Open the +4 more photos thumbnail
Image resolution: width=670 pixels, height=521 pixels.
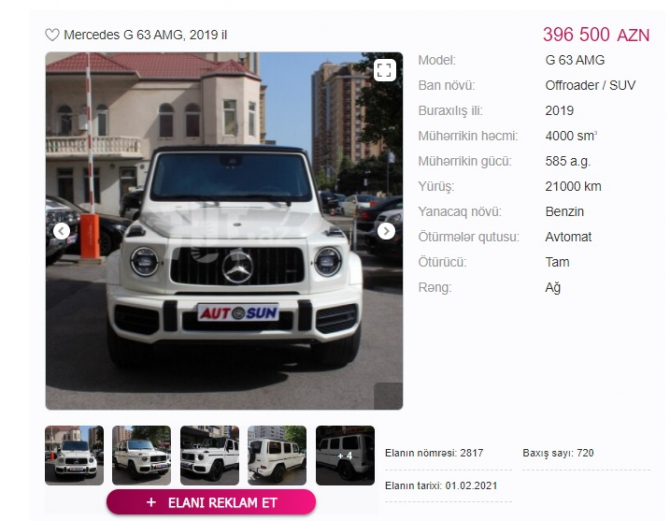pyautogui.click(x=345, y=455)
